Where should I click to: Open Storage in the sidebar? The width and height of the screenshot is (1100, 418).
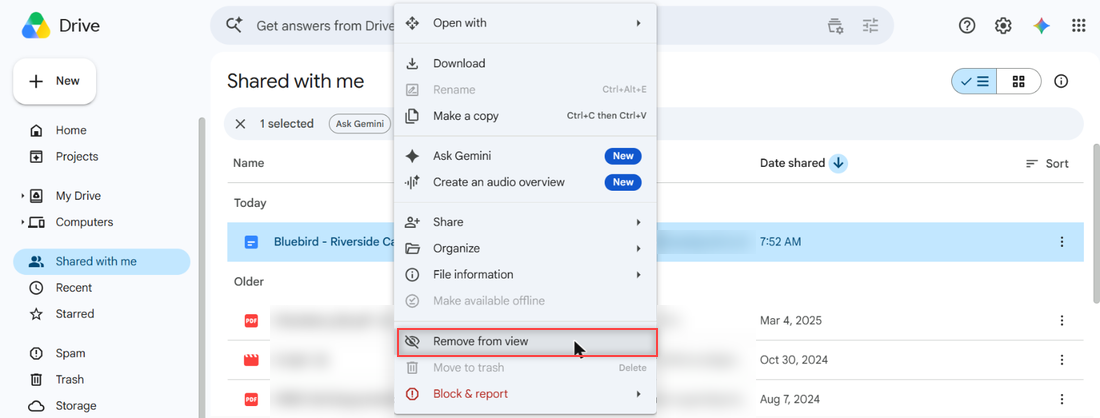pos(76,405)
